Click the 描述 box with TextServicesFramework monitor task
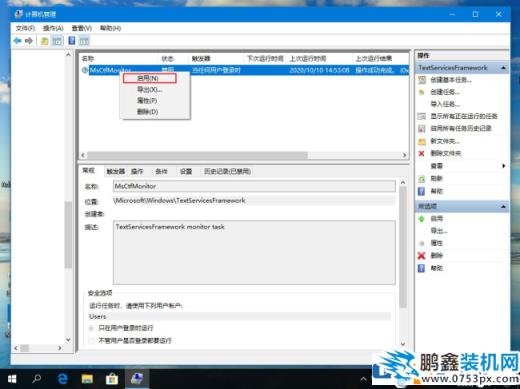Screen dimensions: 520x389 click(254, 252)
